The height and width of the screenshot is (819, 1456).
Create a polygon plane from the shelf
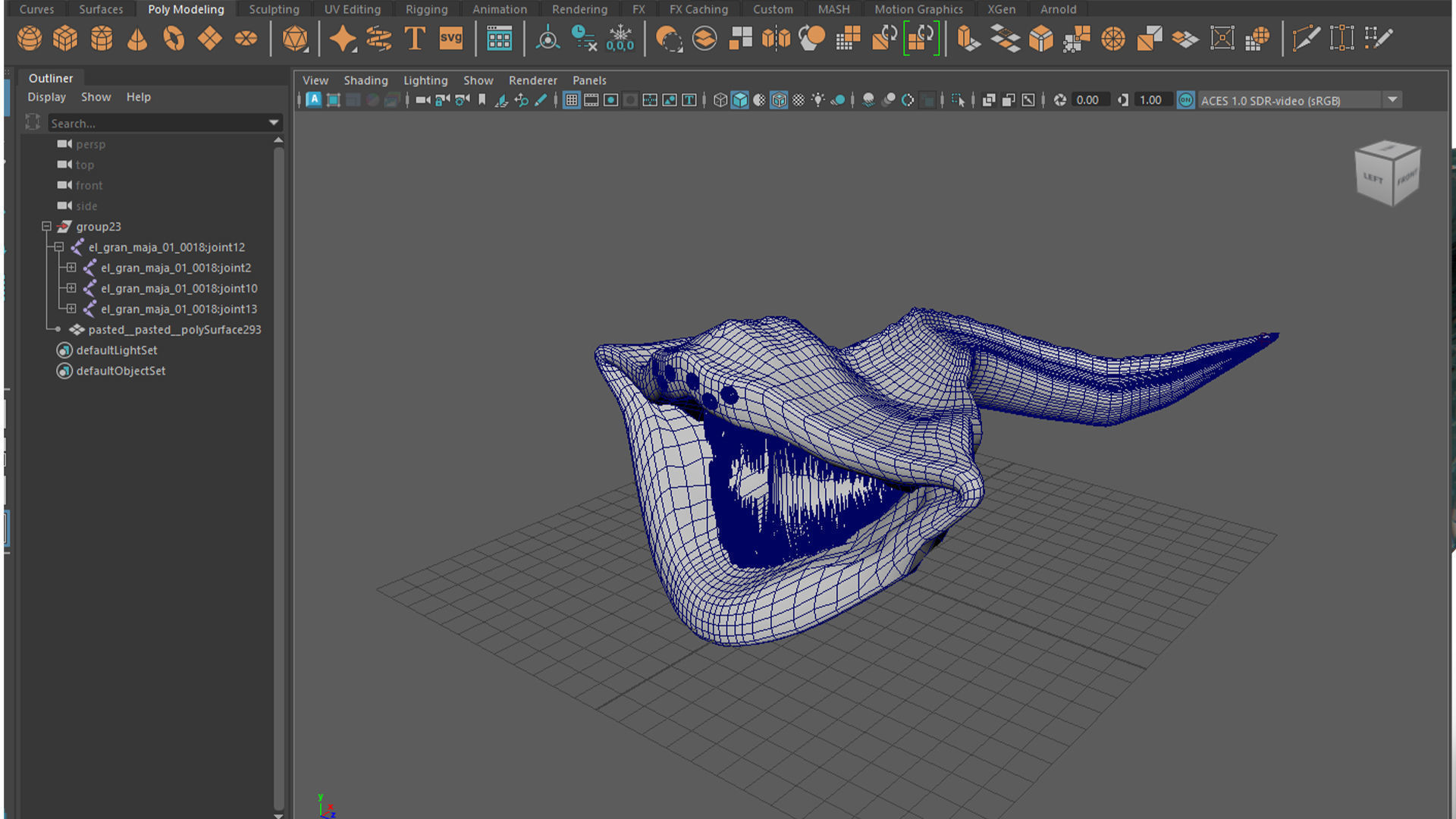click(210, 38)
